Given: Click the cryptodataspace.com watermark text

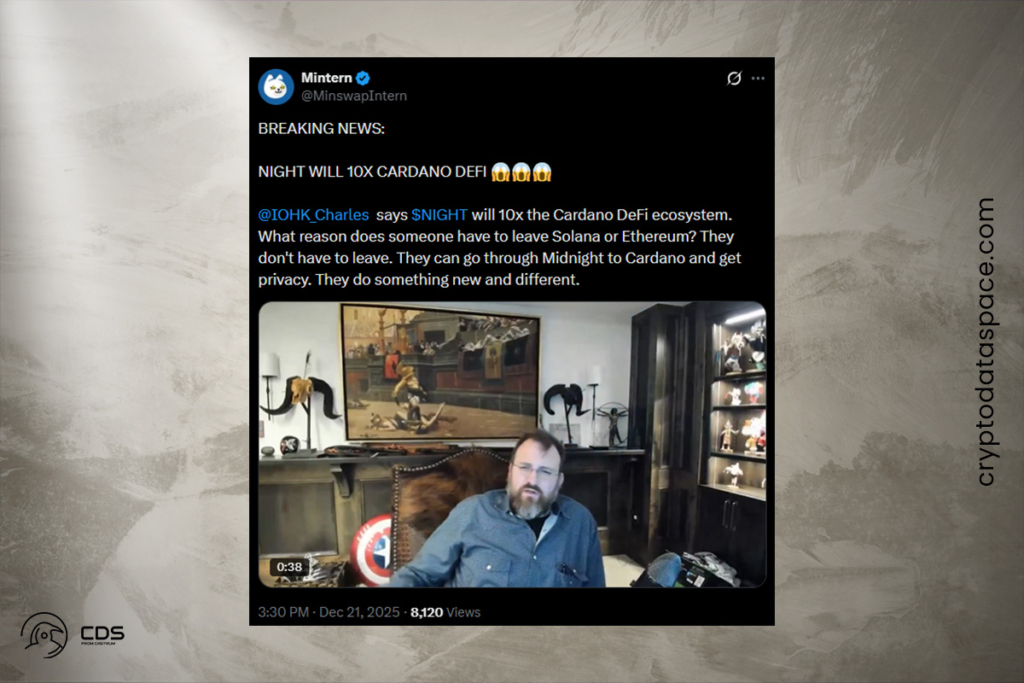Looking at the screenshot, I should 985,342.
